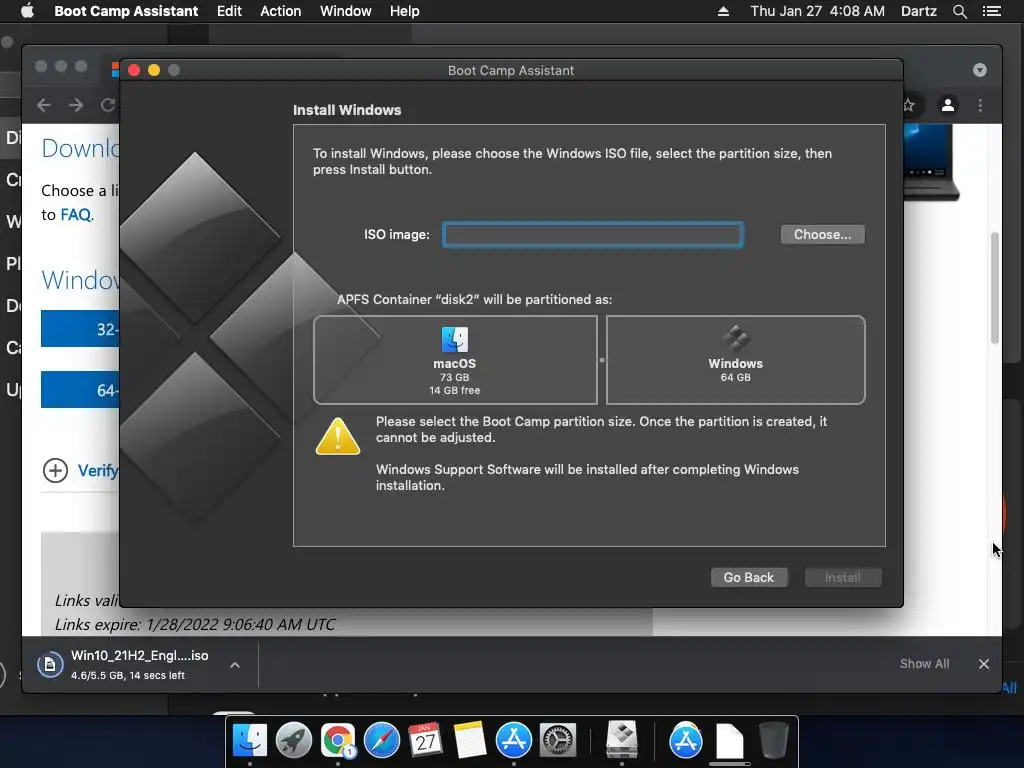This screenshot has width=1024, height=768.
Task: Open the Edit menu
Action: click(229, 11)
